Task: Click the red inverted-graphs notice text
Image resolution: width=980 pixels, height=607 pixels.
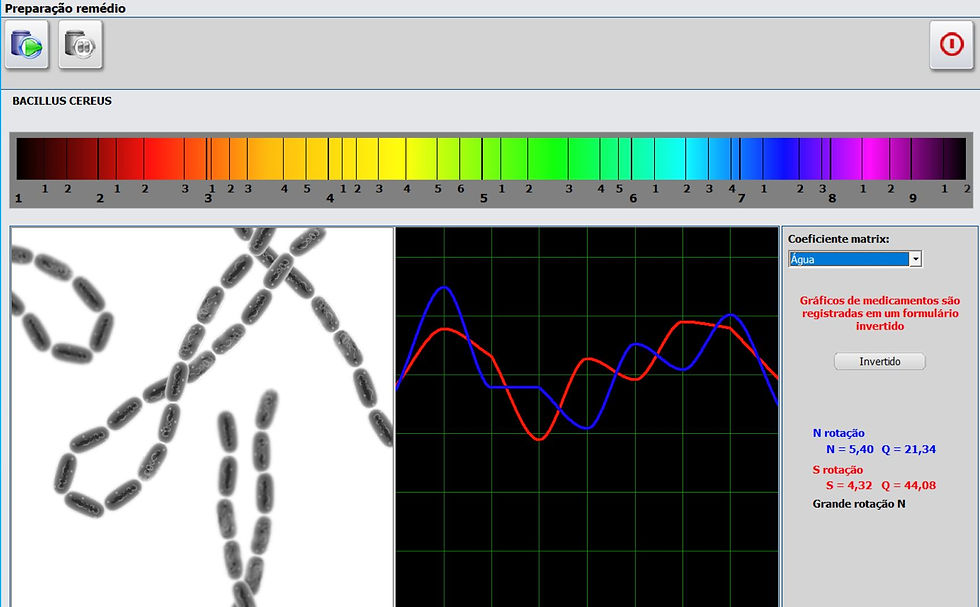Action: 879,313
